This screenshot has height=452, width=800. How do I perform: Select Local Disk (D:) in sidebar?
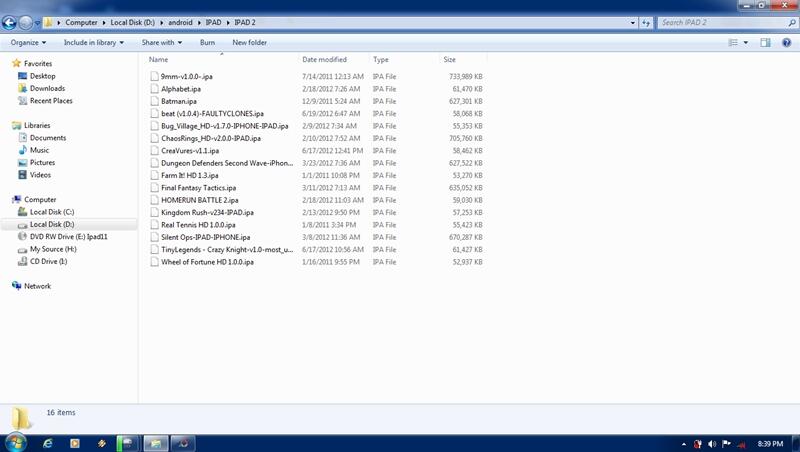click(x=52, y=224)
